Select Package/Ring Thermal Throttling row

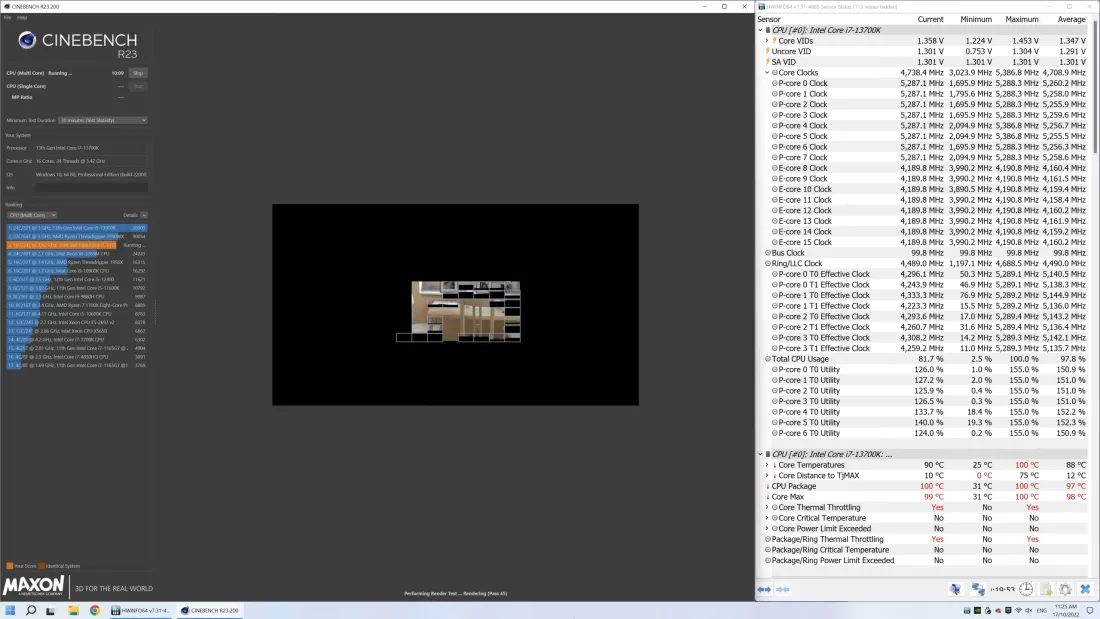click(x=923, y=539)
